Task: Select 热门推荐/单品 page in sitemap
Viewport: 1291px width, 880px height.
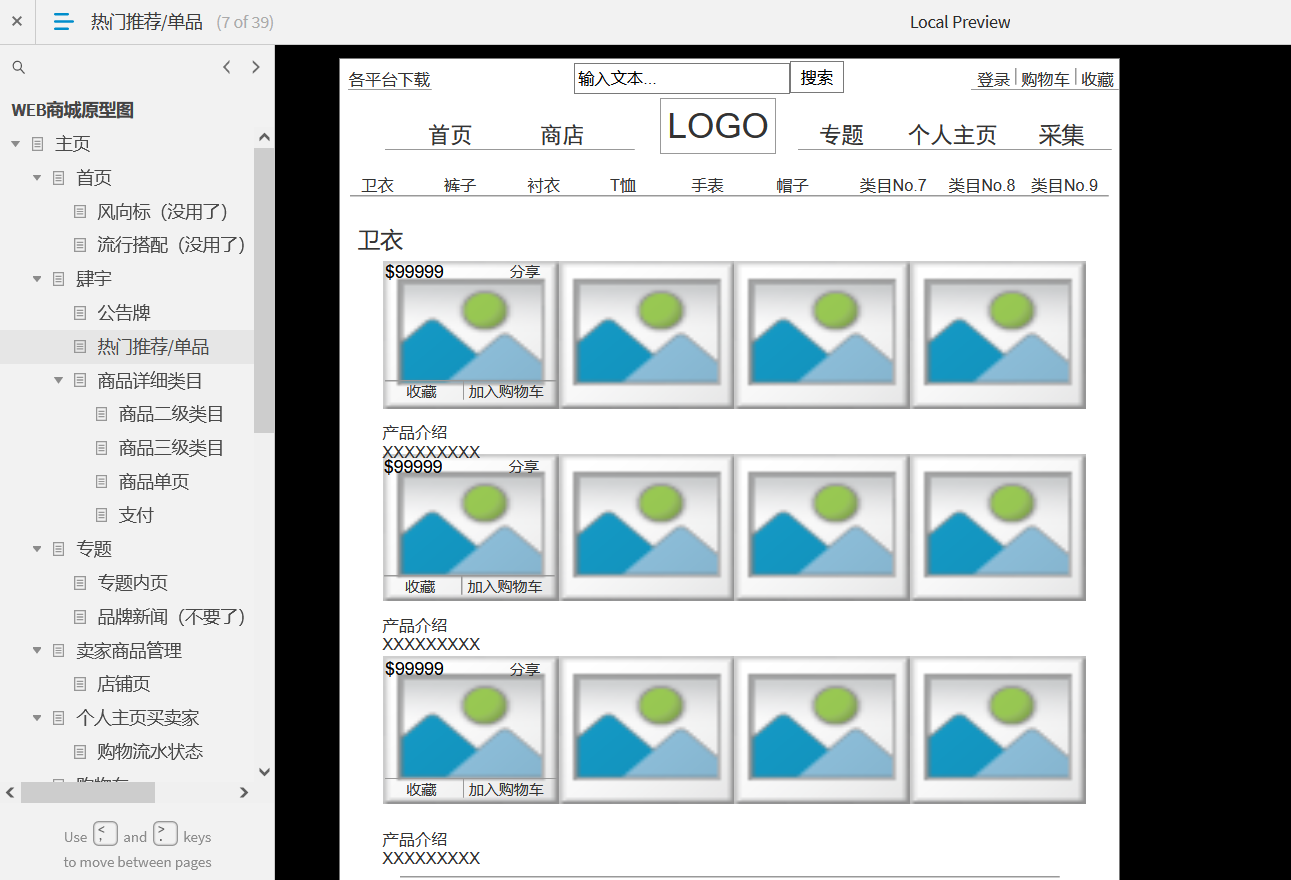Action: tap(153, 347)
